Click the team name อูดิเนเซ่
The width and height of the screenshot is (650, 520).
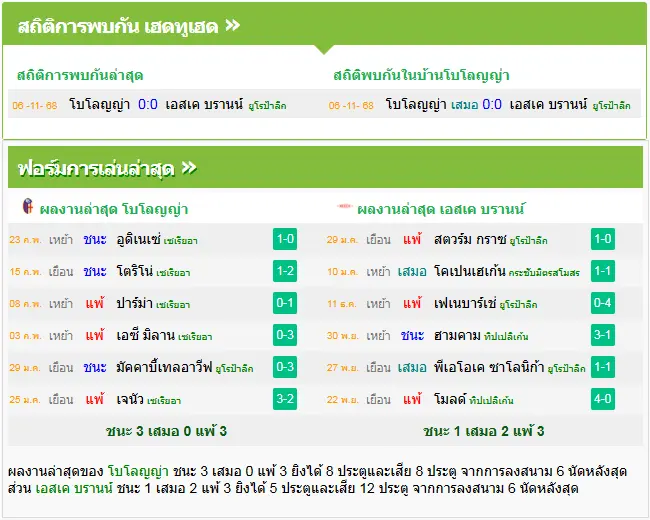click(x=138, y=239)
